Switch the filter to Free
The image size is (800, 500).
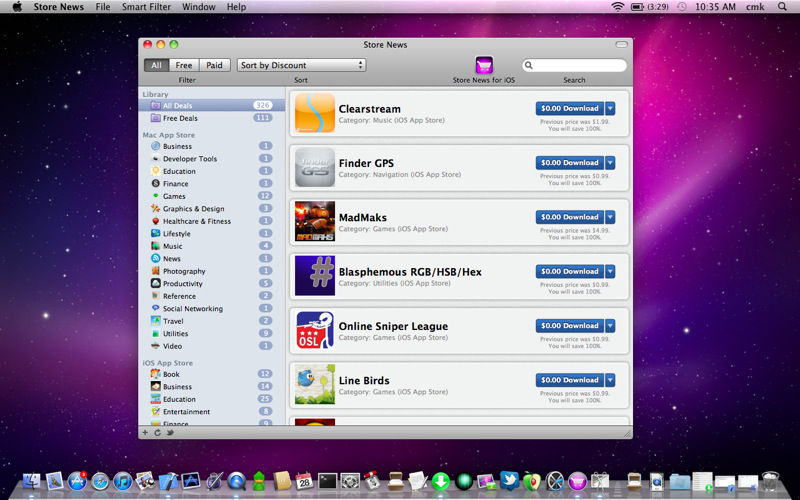(184, 65)
